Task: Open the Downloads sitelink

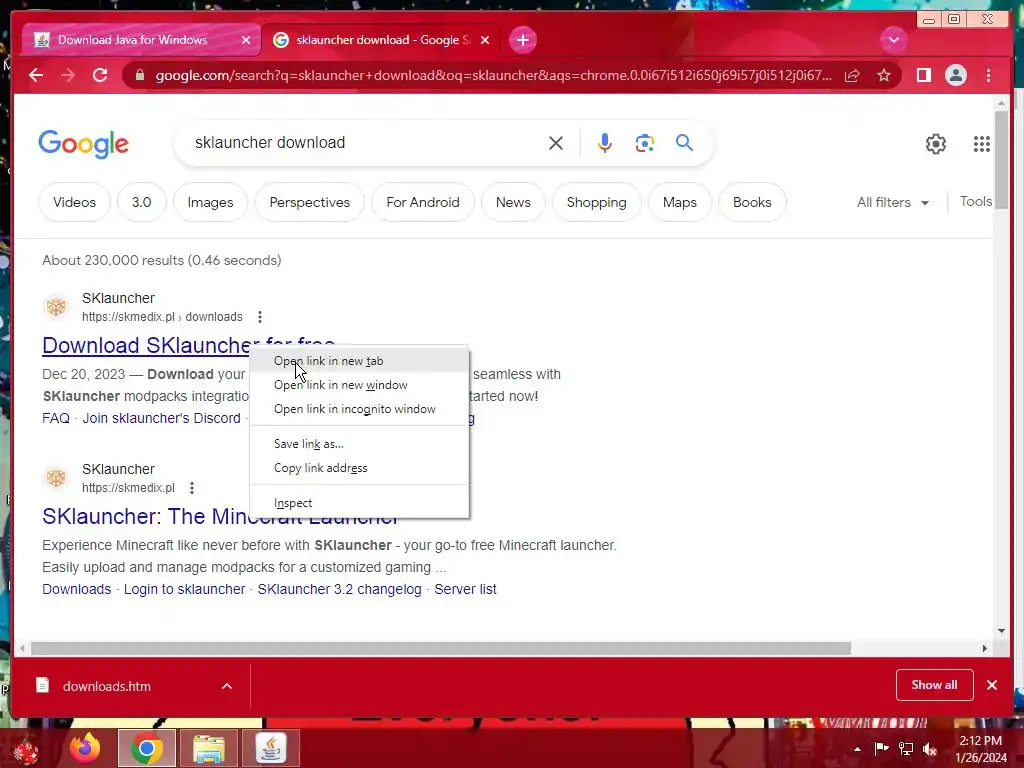Action: click(76, 589)
